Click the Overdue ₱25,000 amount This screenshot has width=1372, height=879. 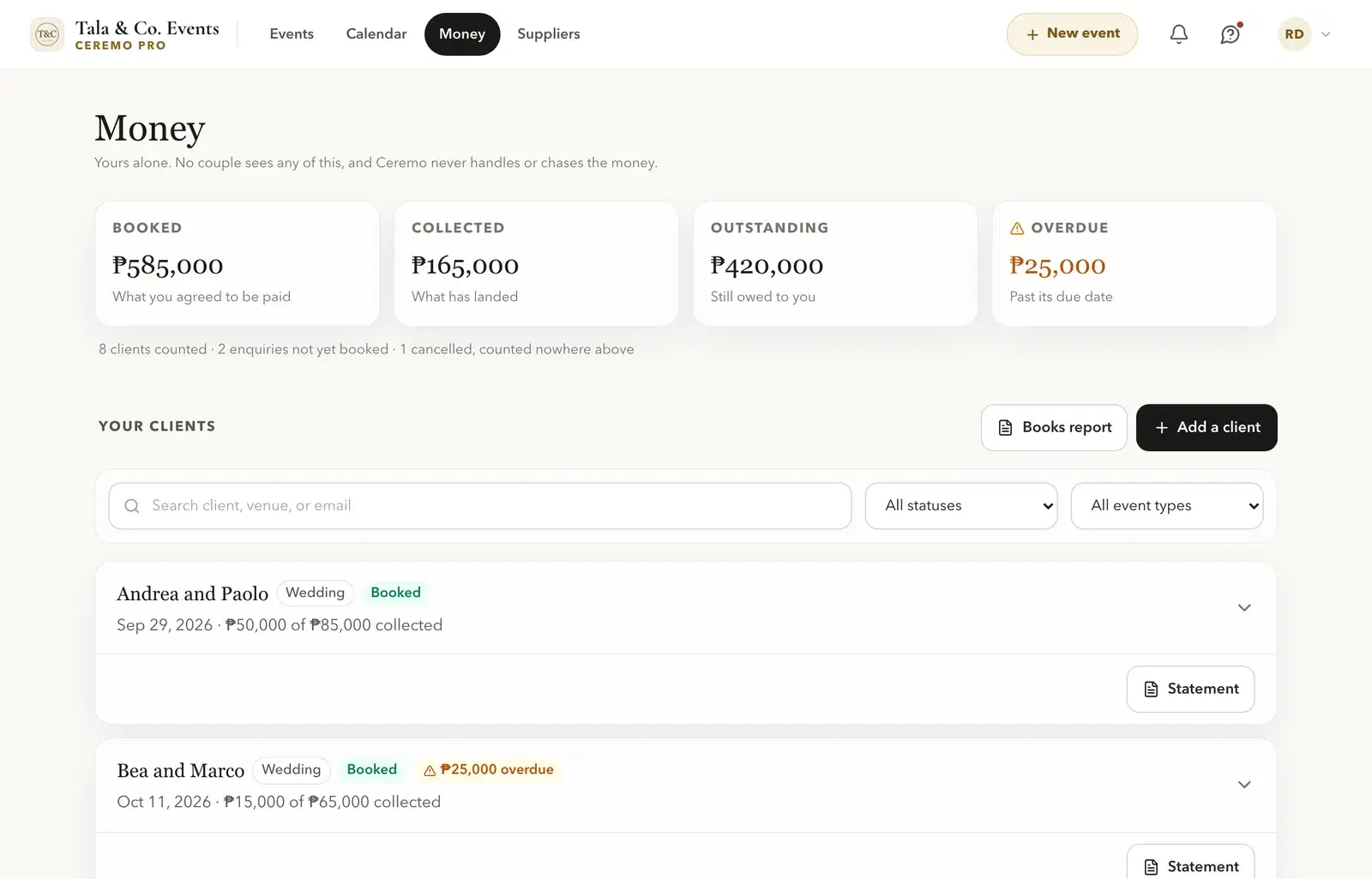click(1057, 266)
